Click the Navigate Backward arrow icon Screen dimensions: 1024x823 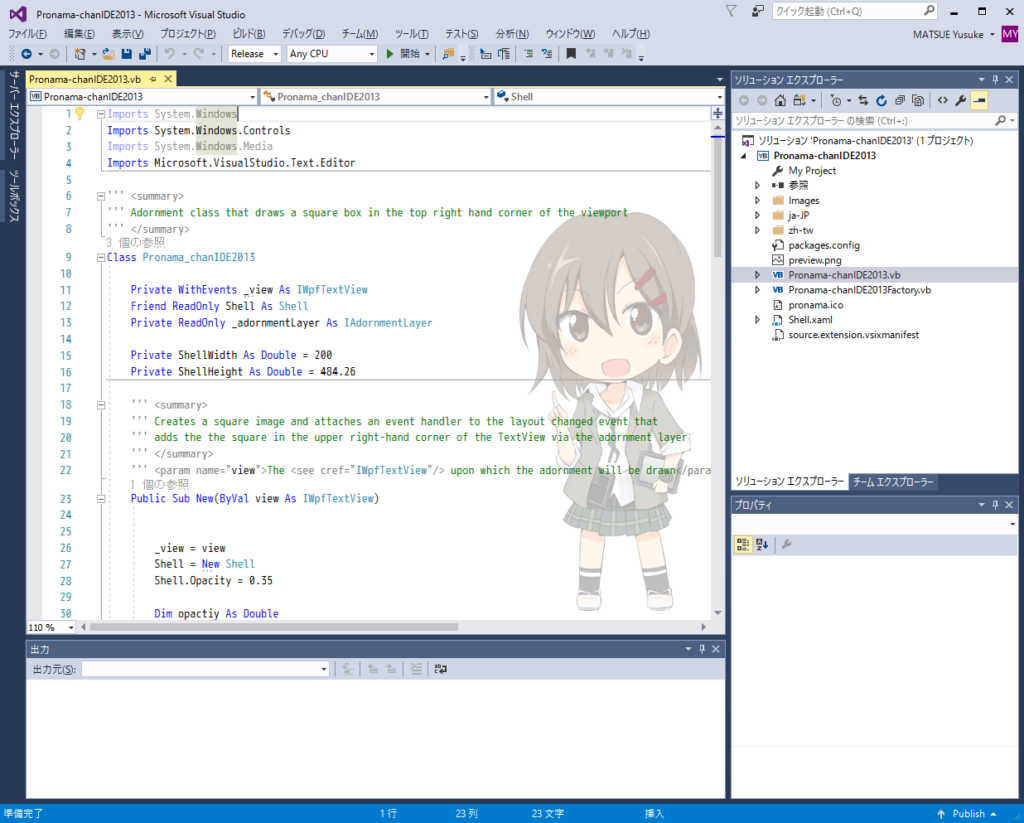tap(27, 54)
